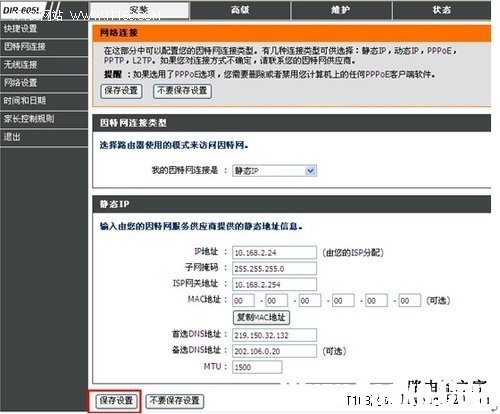Click the 复制MAC地址 button

[x=261, y=317]
